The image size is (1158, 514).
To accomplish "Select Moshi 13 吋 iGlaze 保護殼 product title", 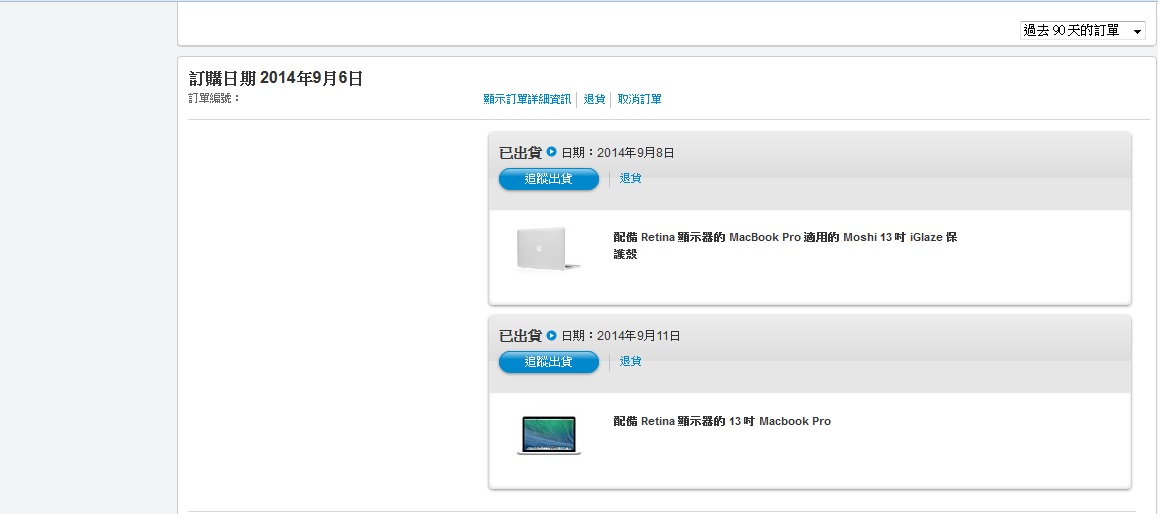I will (786, 246).
